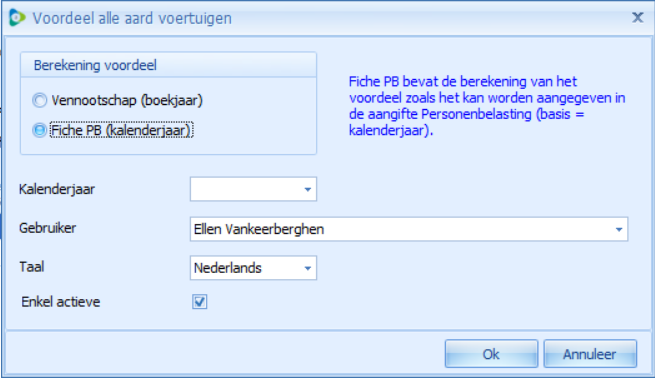
Task: Close the Voordeel alle aard voertuigen dialog
Action: point(637,18)
